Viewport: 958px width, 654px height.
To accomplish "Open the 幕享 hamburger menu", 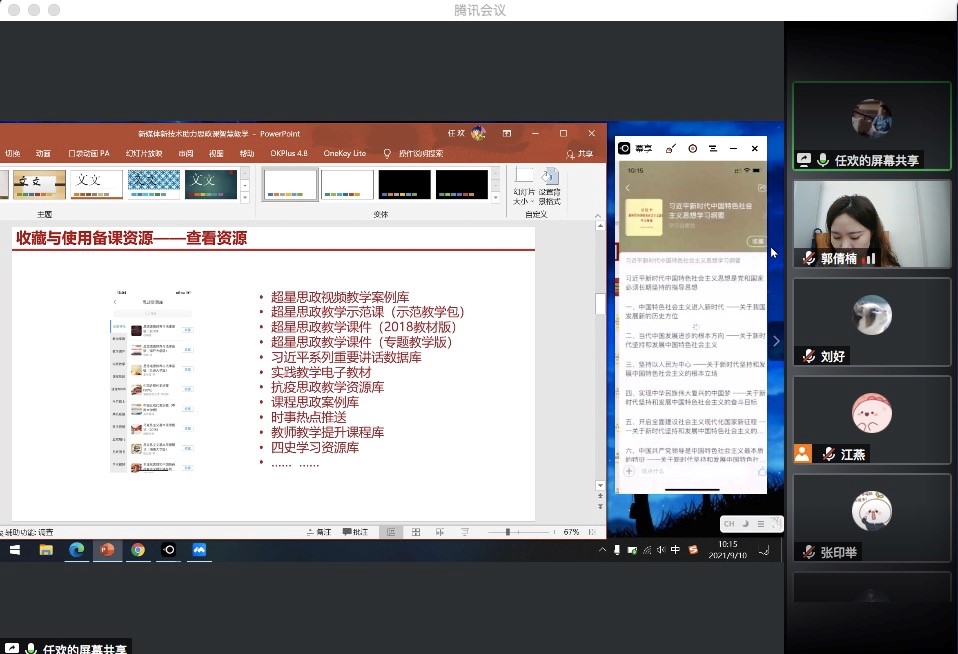I will (x=713, y=148).
